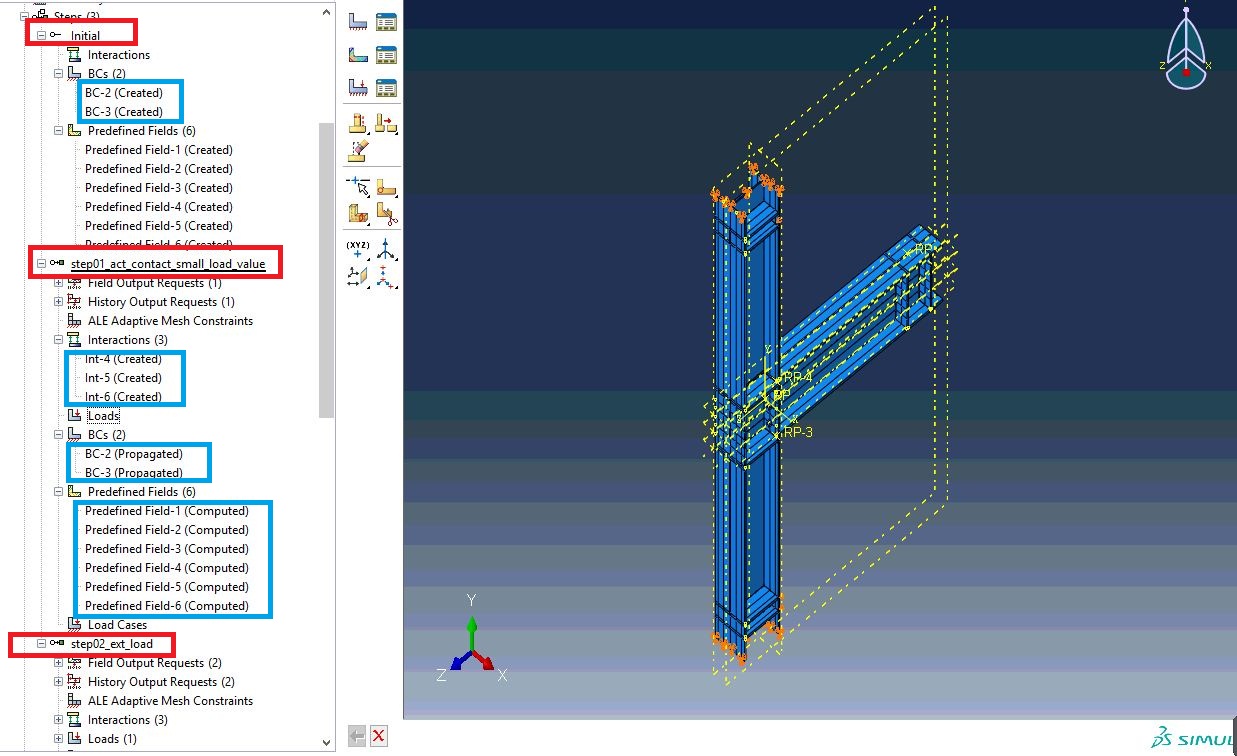The width and height of the screenshot is (1237, 756).
Task: Select the Create Datum Axis tool
Action: (x=386, y=249)
